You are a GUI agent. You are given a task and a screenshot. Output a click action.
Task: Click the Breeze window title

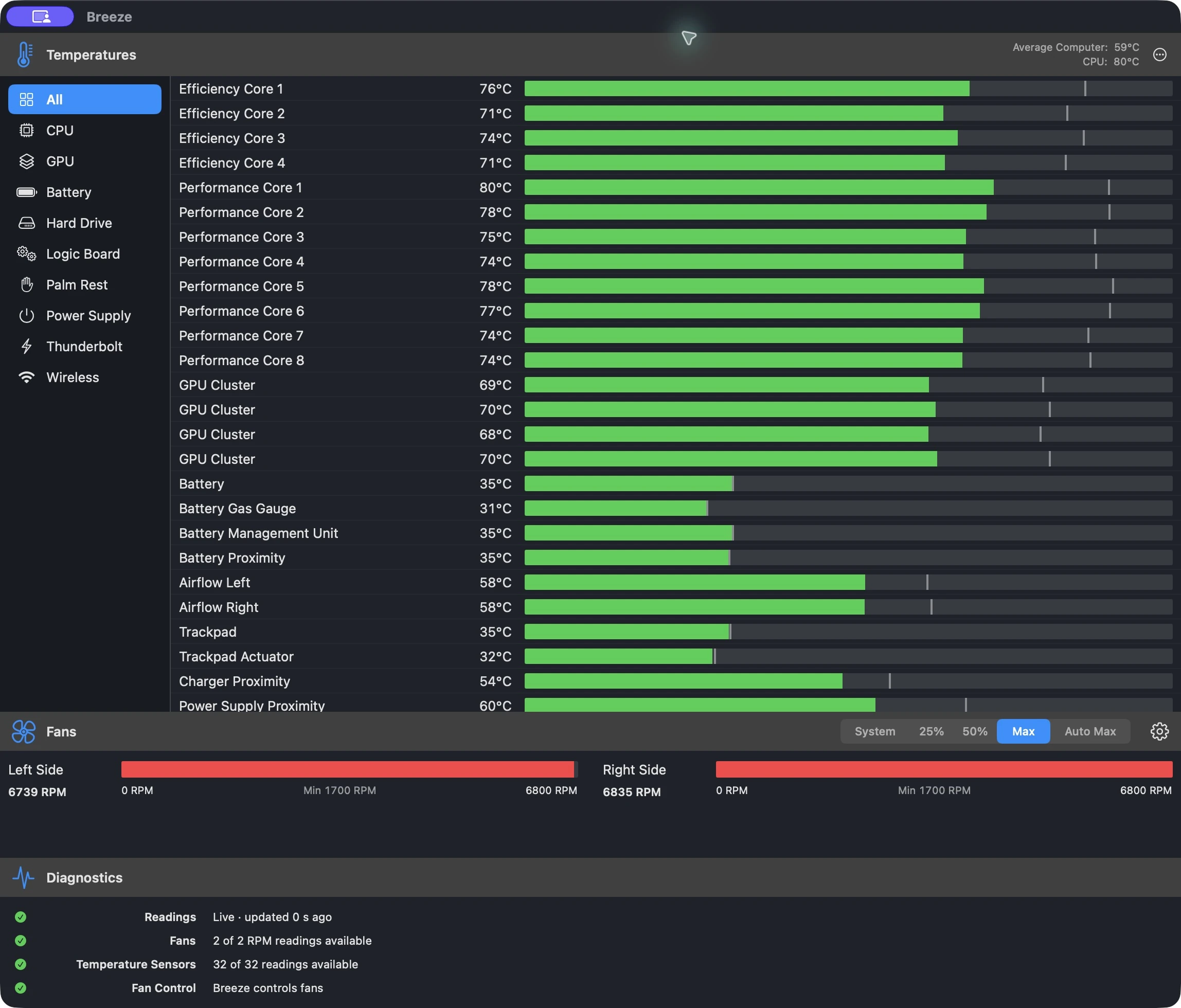109,17
